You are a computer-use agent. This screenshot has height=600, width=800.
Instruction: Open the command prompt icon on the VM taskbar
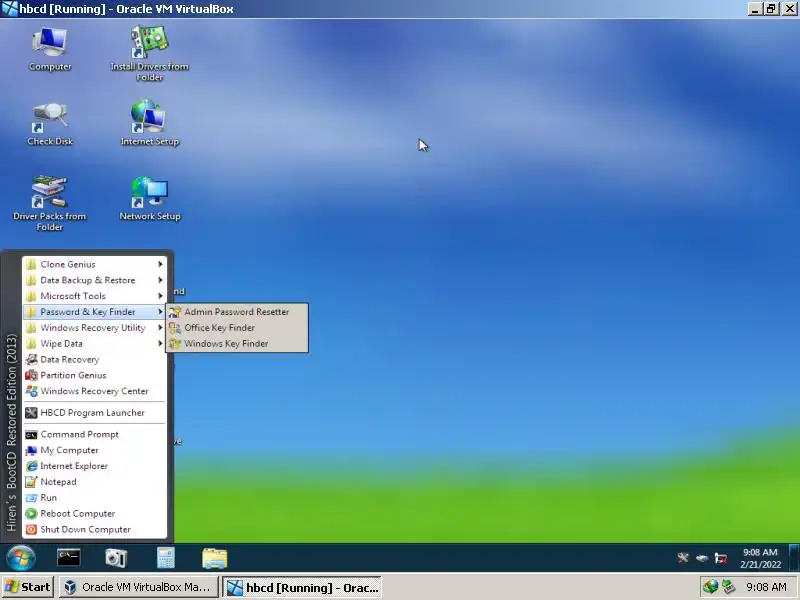68,558
